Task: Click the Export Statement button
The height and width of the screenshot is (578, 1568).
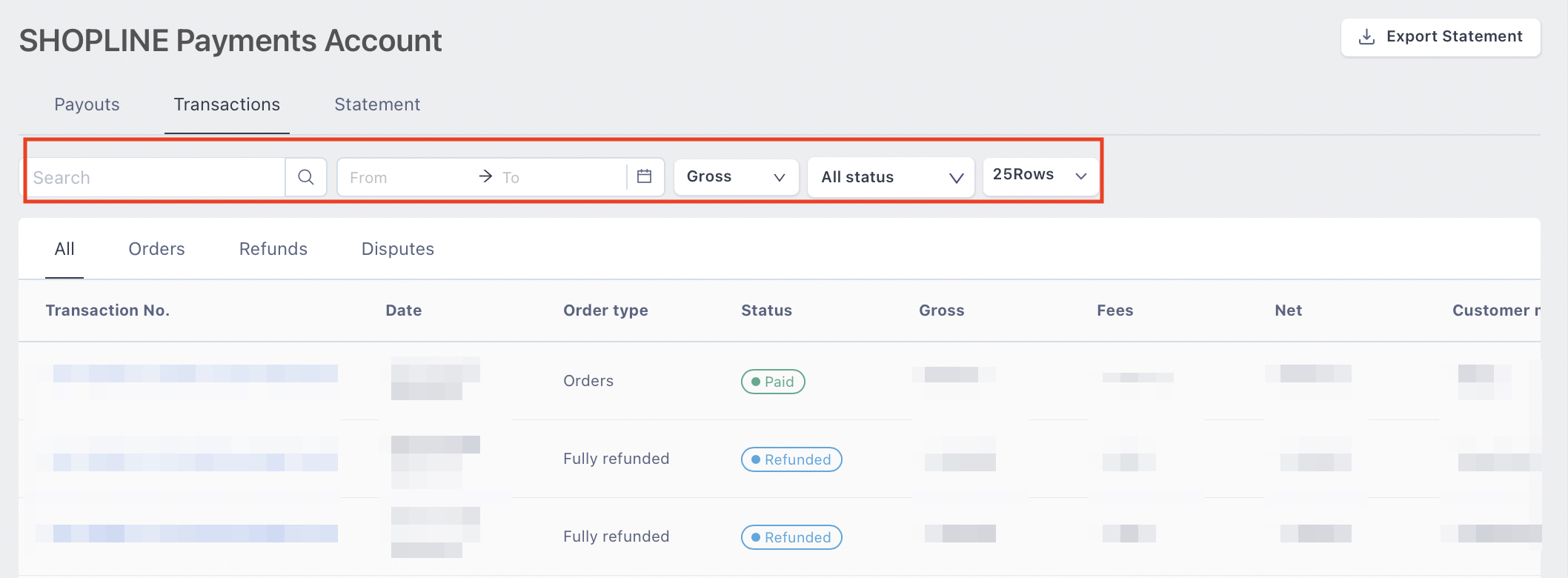Action: 1440,37
